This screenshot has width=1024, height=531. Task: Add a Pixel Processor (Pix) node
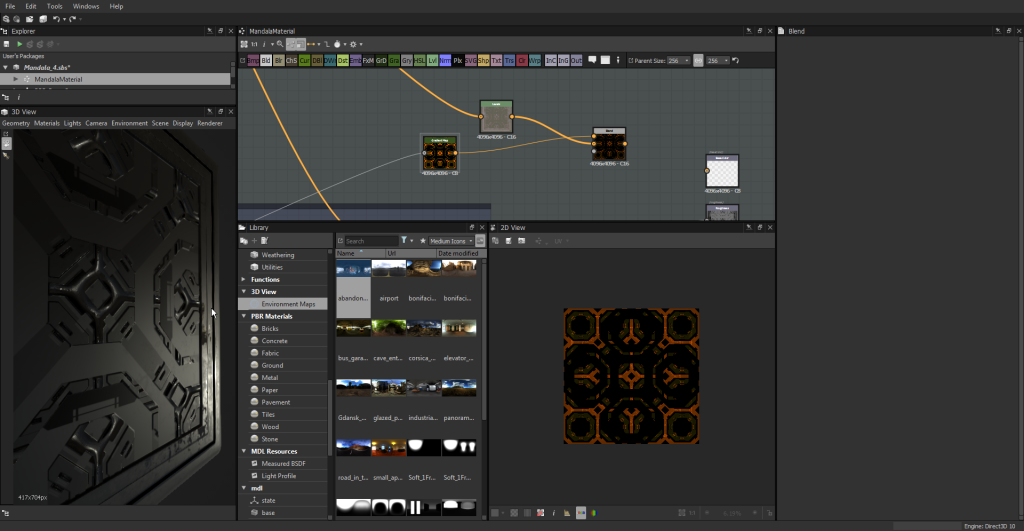tap(458, 61)
